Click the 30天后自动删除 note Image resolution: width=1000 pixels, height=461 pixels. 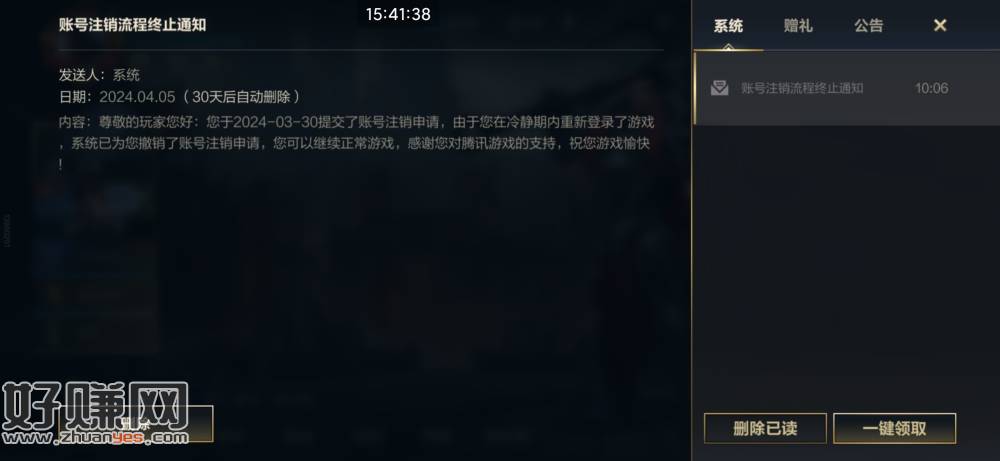241,97
